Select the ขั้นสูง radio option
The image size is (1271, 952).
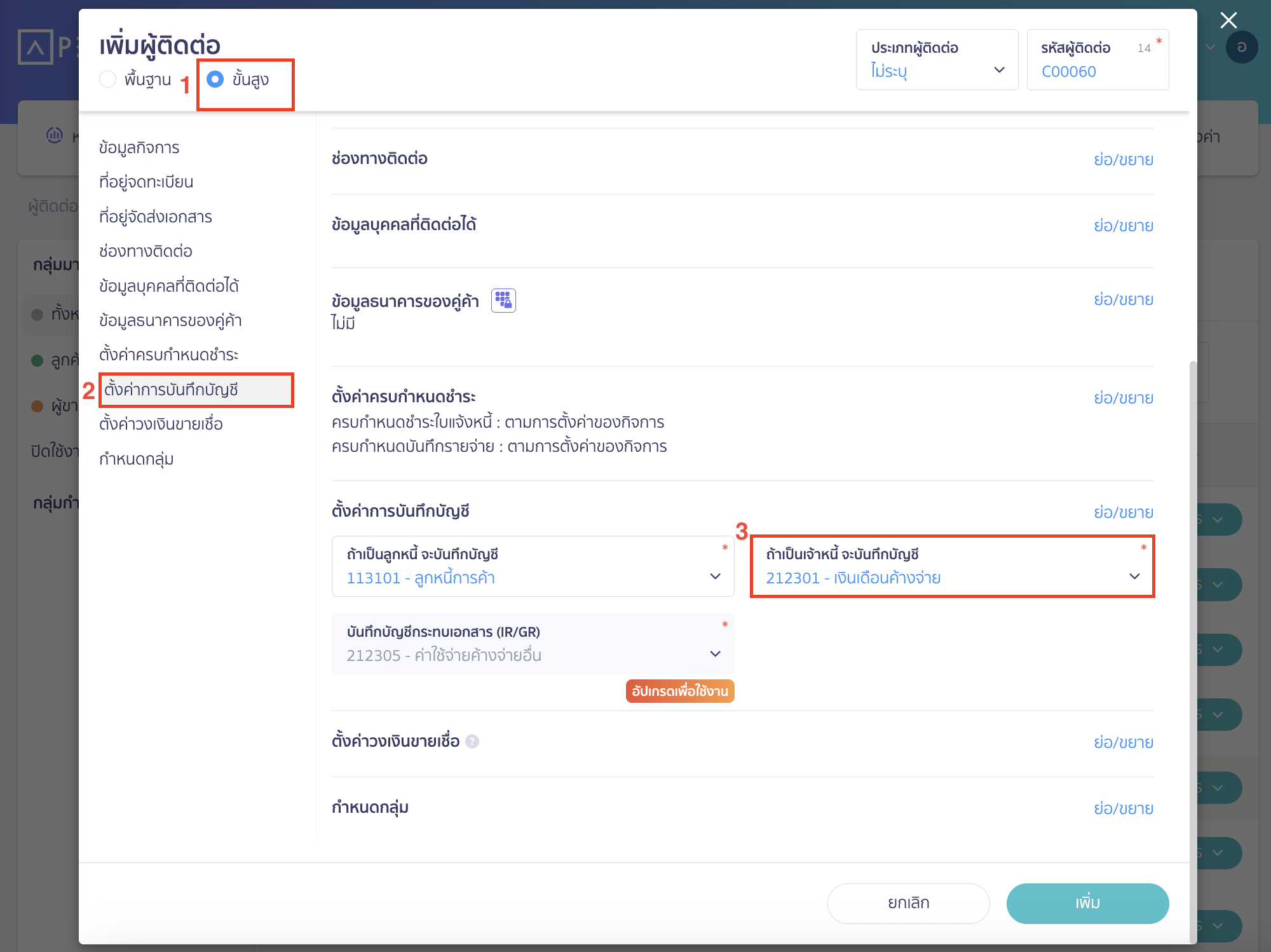215,79
